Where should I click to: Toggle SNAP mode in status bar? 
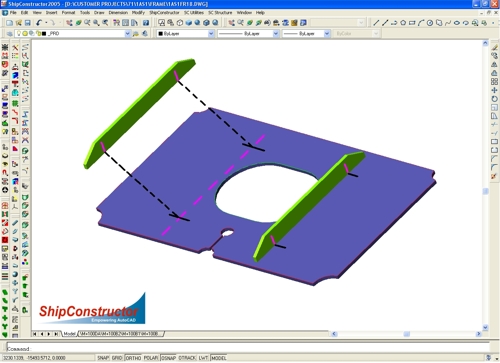point(103,358)
